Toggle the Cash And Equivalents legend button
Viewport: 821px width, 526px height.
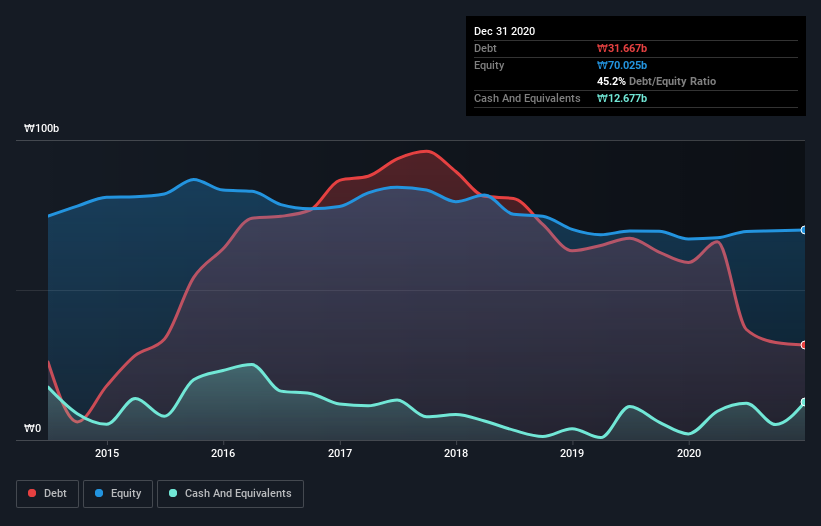[230, 494]
